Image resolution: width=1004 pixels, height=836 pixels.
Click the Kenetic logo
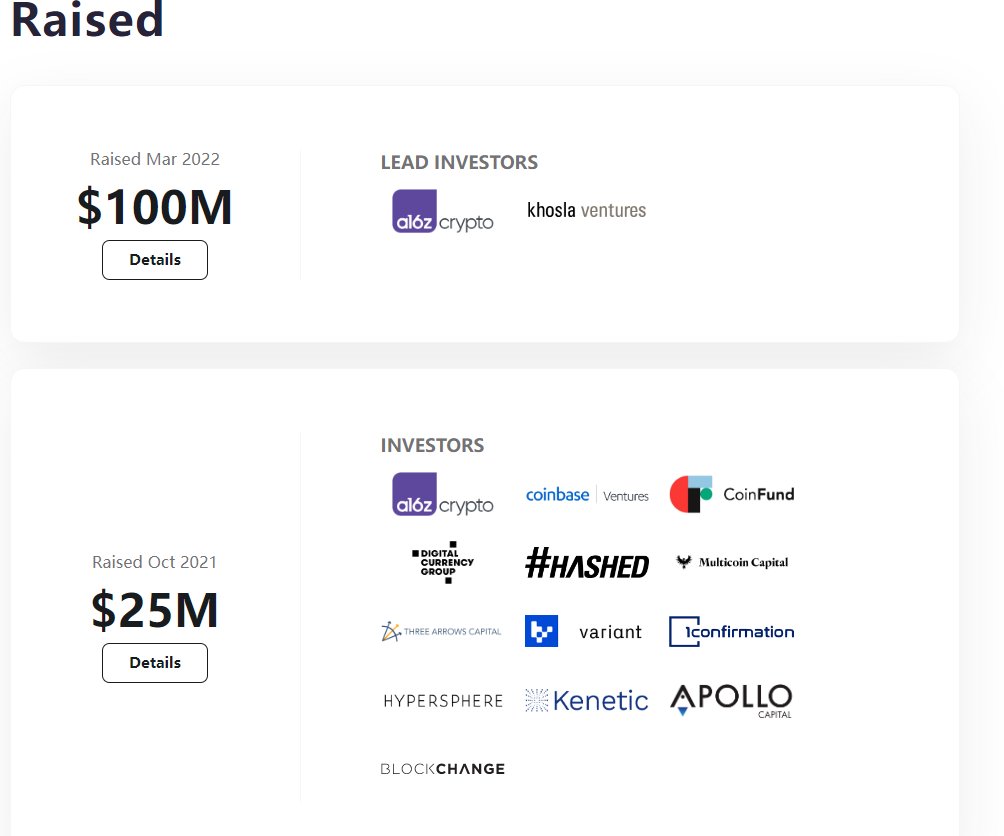click(x=587, y=701)
